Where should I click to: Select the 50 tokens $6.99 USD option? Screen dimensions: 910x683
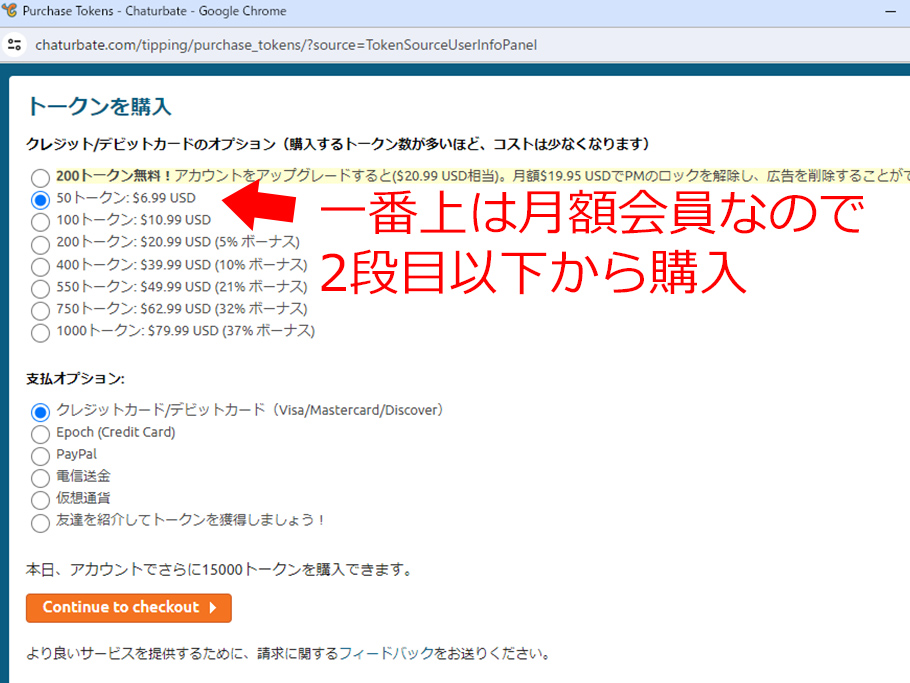click(x=40, y=199)
